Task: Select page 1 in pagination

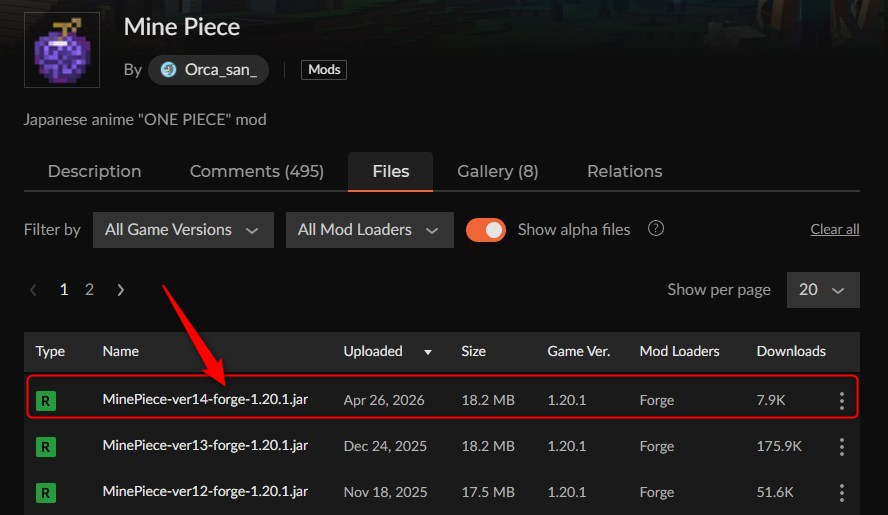Action: coord(64,290)
